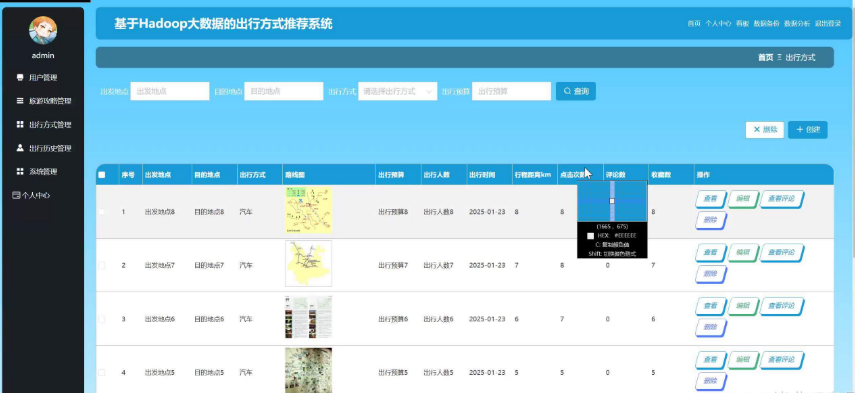
Task: Focus the 出行预算 search input
Action: [511, 91]
